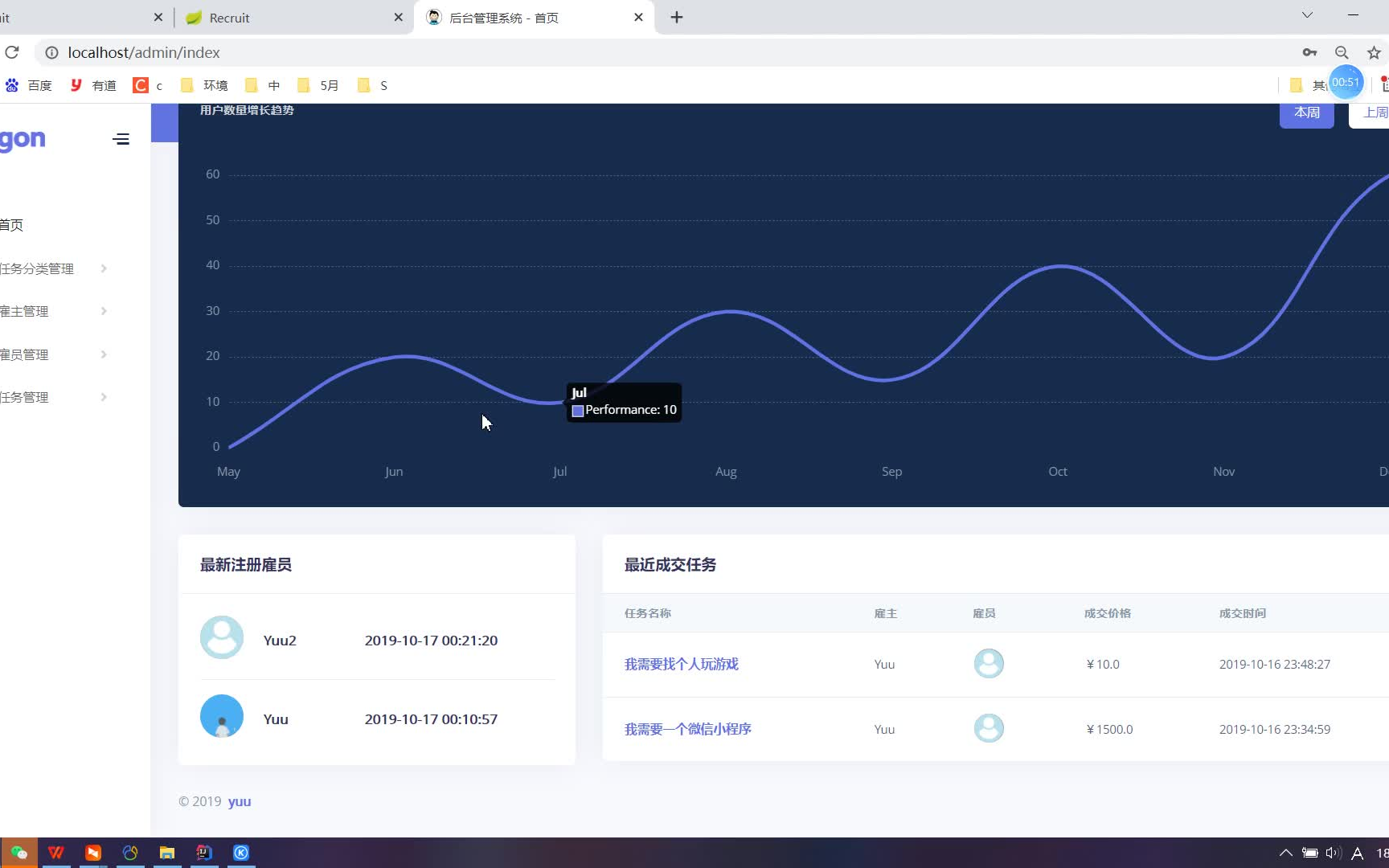Switch to the Recruit browser tab
Viewport: 1389px width, 868px height.
(x=293, y=18)
